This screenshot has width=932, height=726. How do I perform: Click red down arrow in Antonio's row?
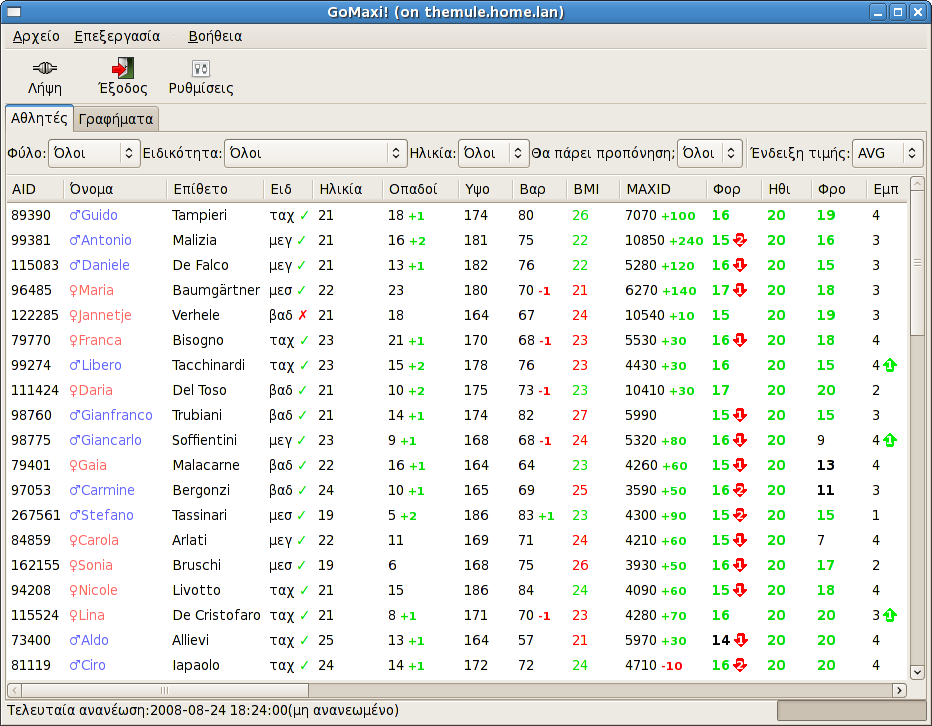pos(740,240)
